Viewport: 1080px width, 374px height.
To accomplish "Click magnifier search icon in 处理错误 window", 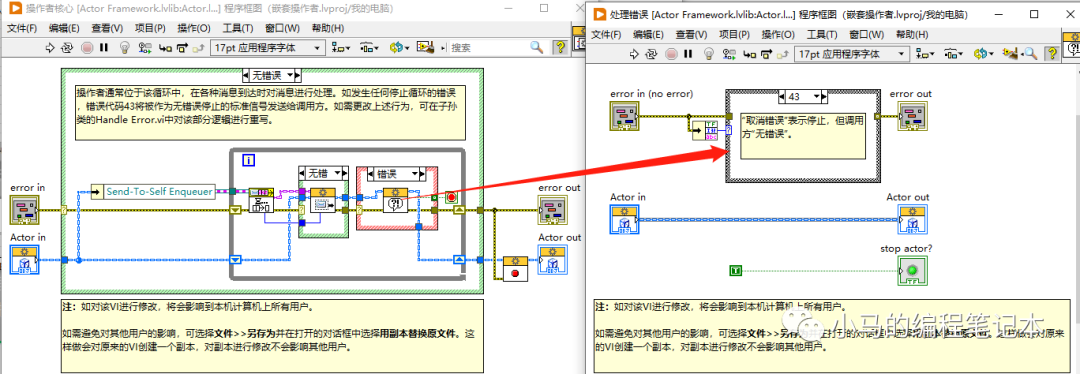I will click(x=1030, y=54).
